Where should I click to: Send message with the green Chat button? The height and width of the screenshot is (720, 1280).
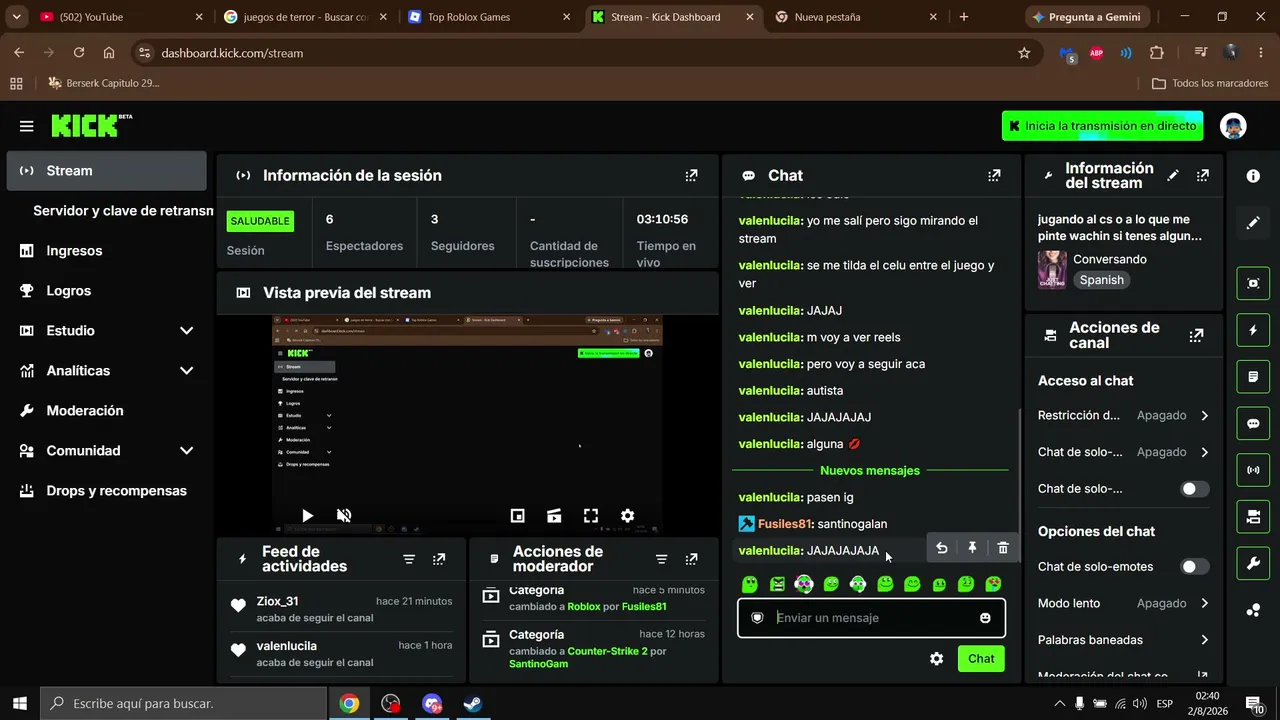(x=981, y=659)
